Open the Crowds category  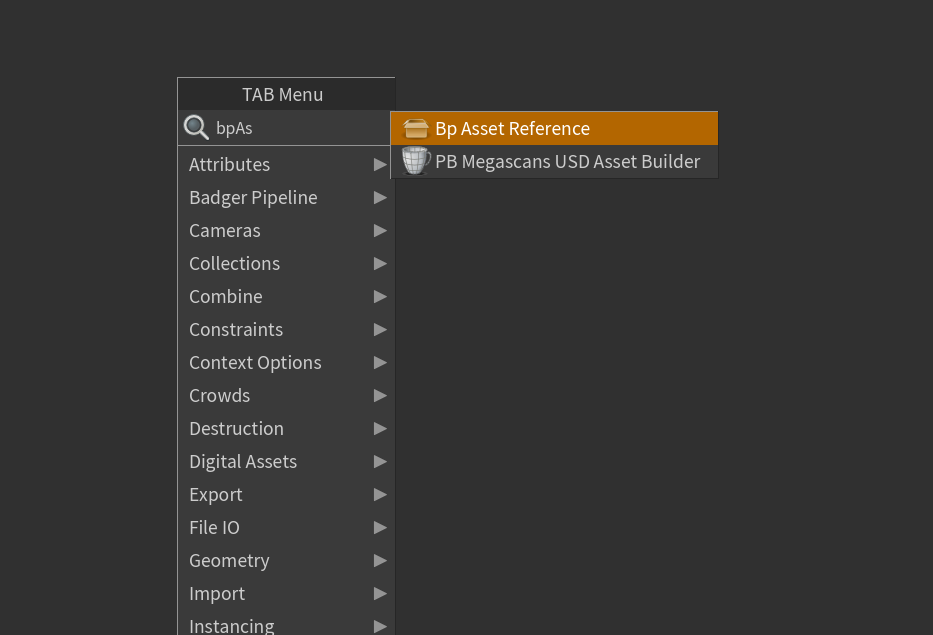point(220,395)
